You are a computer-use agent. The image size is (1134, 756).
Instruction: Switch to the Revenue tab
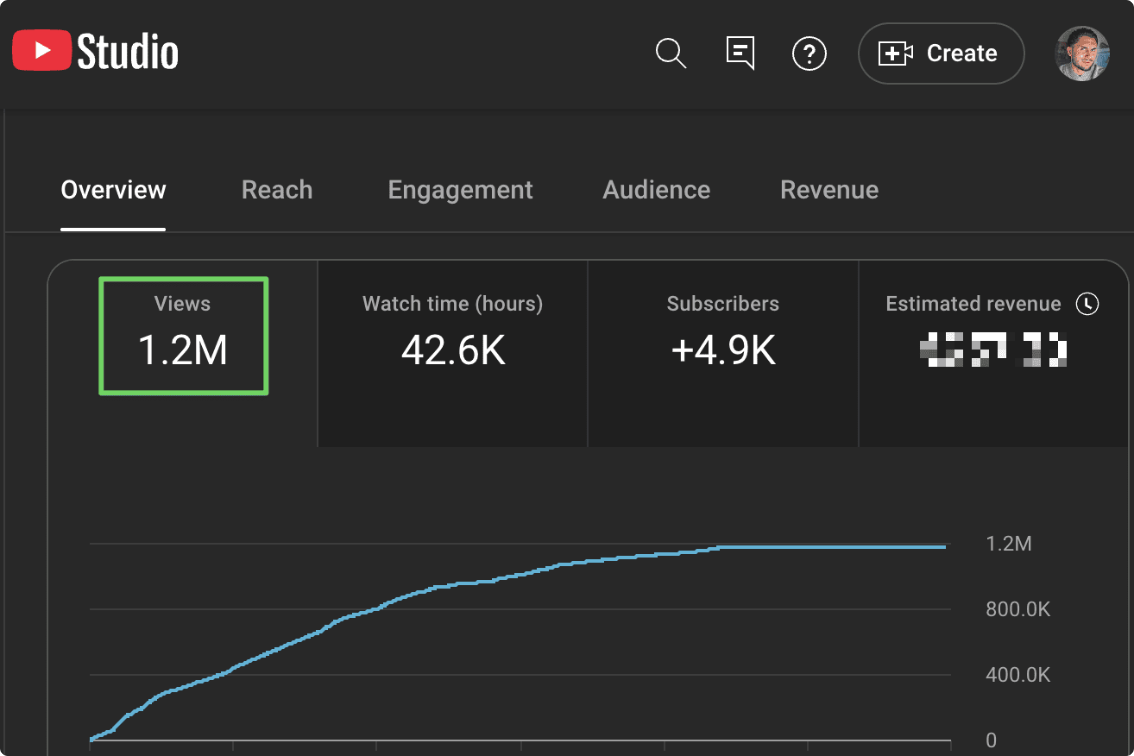coord(829,190)
